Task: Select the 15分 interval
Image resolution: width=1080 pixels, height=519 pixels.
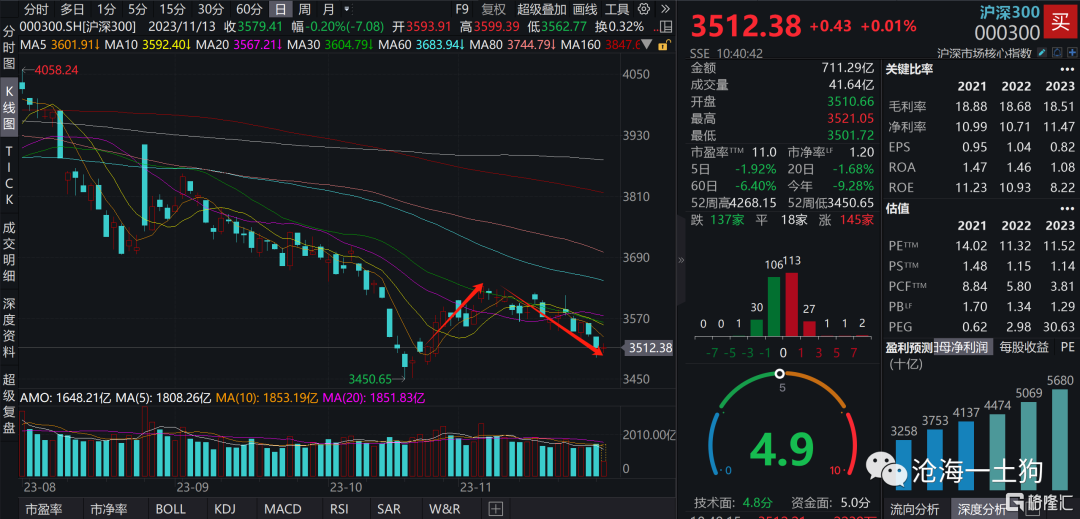Action: pos(172,10)
